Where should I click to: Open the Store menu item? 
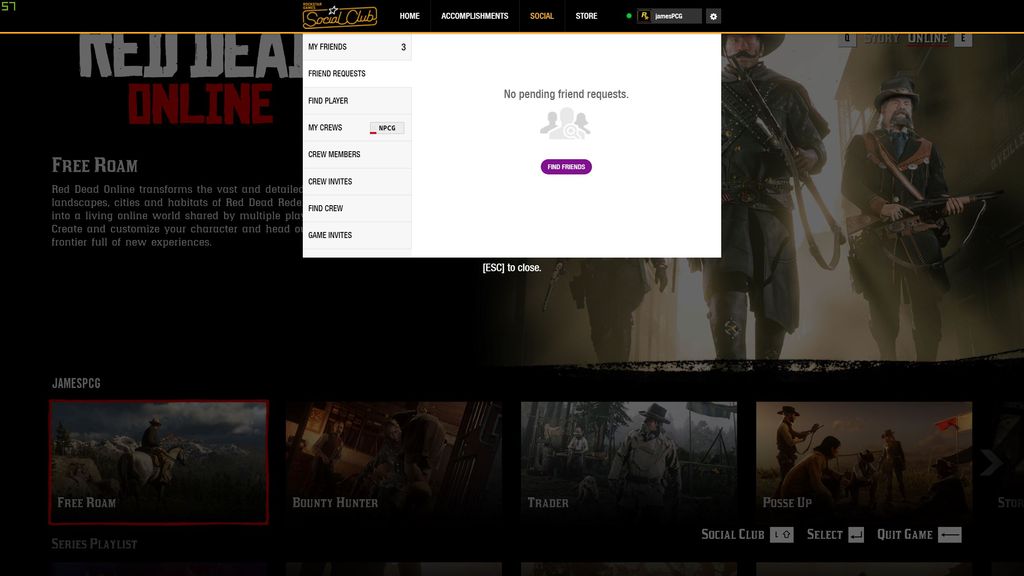pyautogui.click(x=586, y=16)
